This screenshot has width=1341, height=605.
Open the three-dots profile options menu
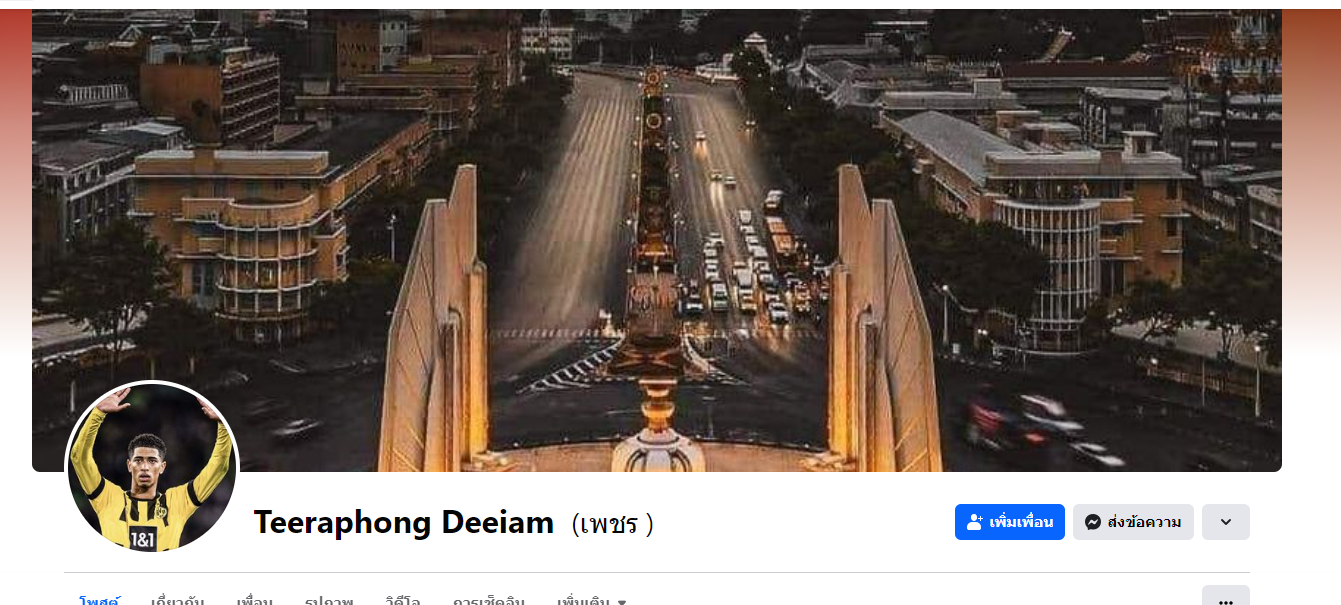point(1225,598)
